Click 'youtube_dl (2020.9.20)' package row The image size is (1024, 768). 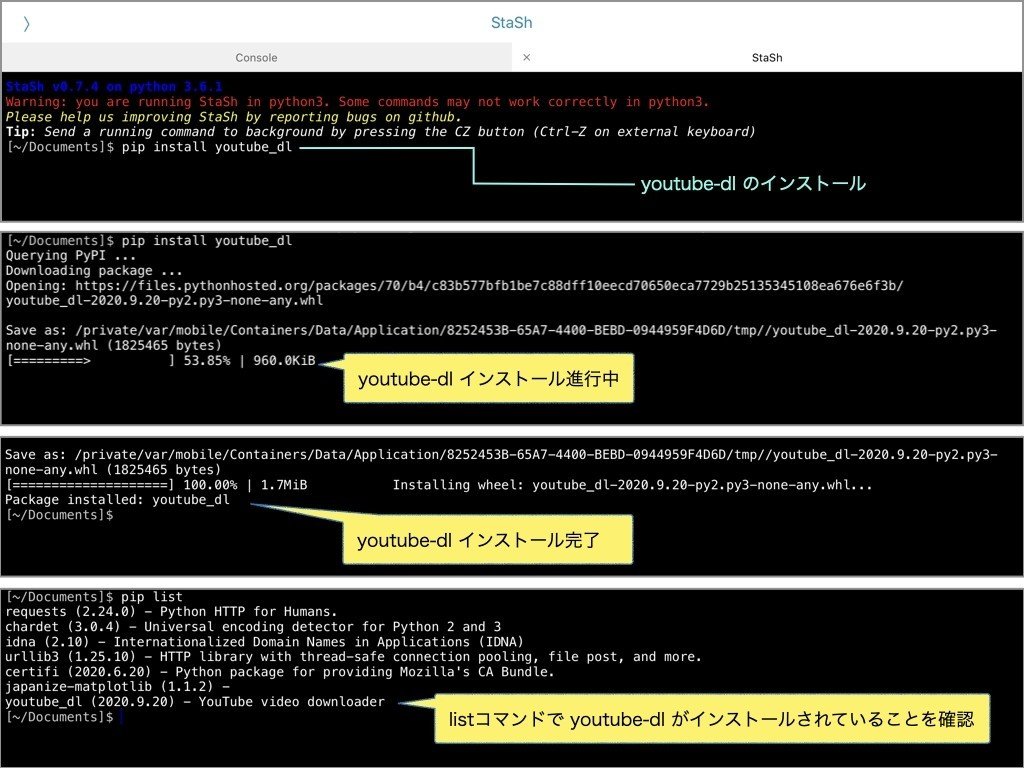point(195,702)
